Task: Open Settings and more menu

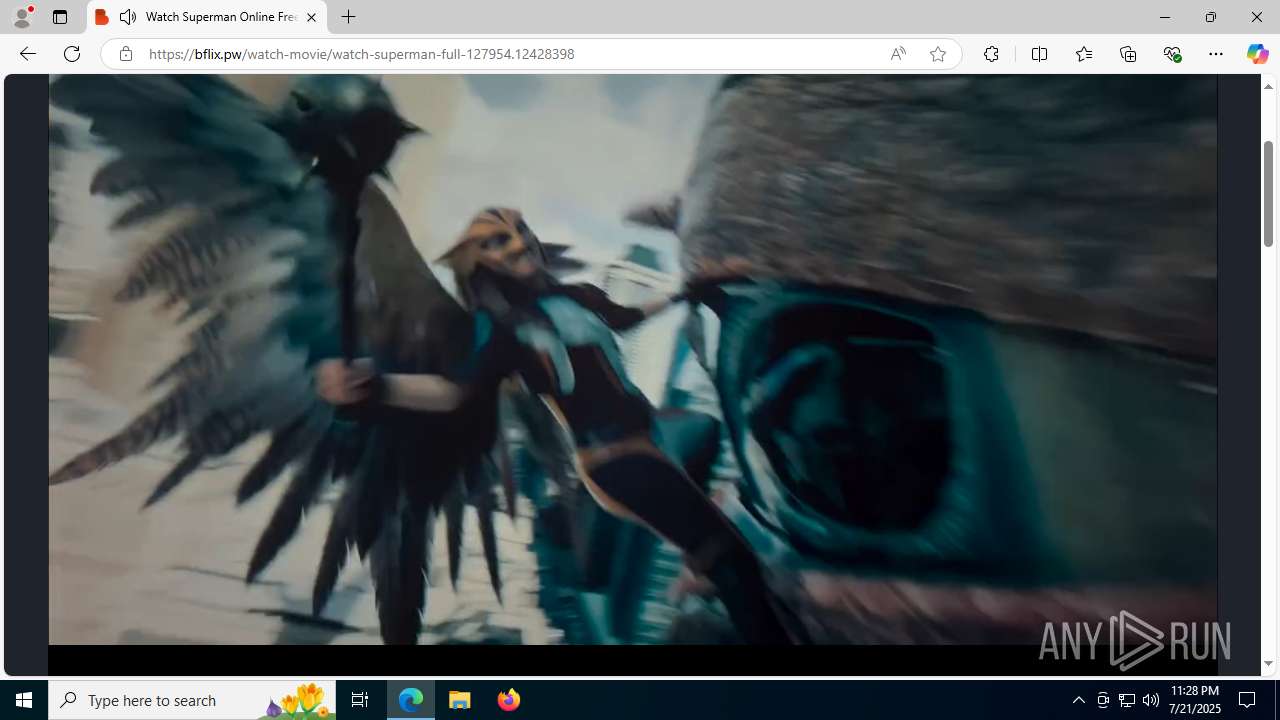Action: click(1216, 54)
